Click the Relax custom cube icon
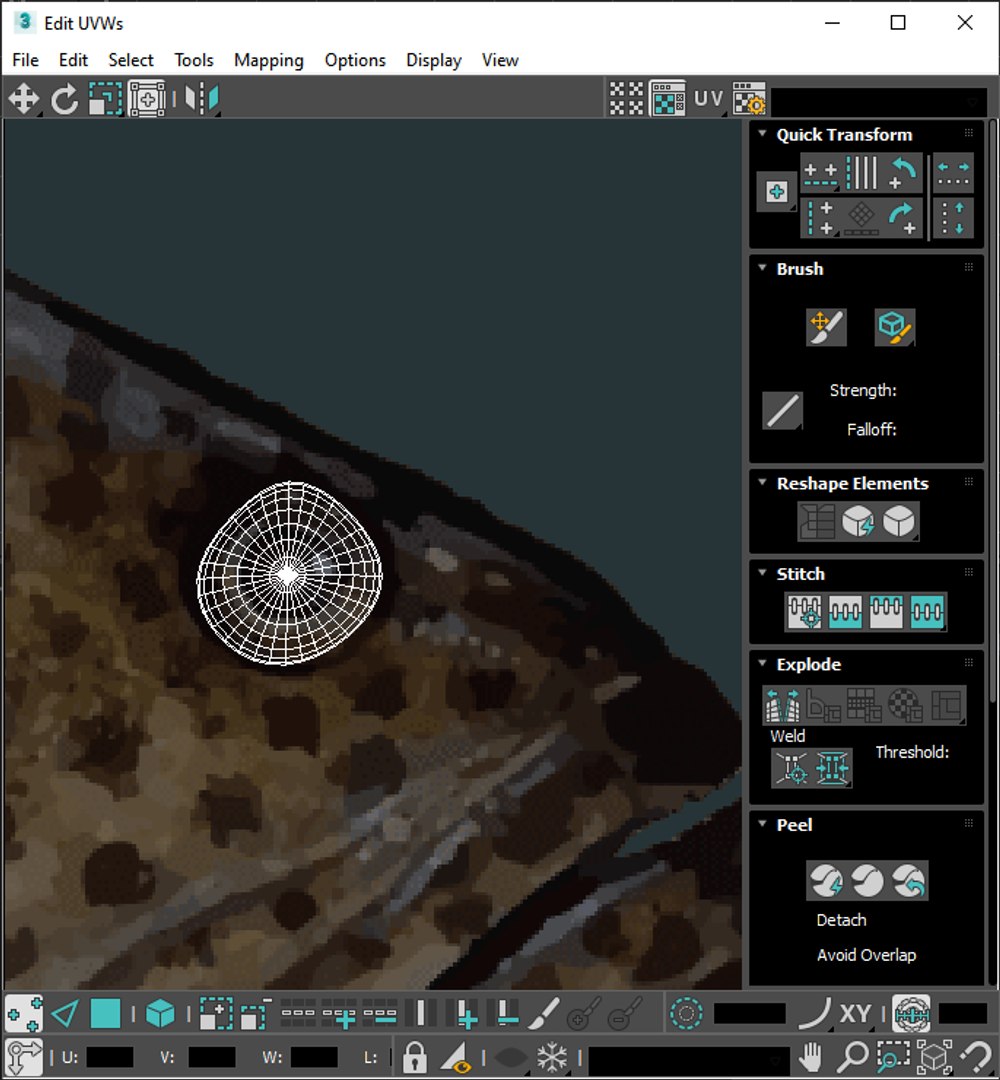 899,521
